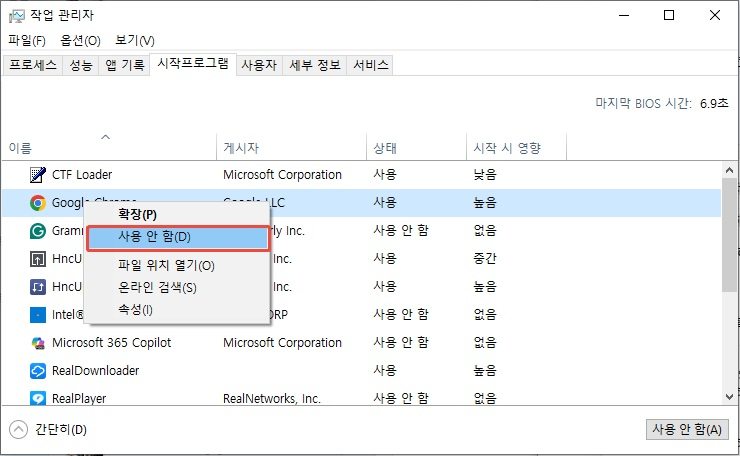Click the blue Intel icon

tap(38, 315)
